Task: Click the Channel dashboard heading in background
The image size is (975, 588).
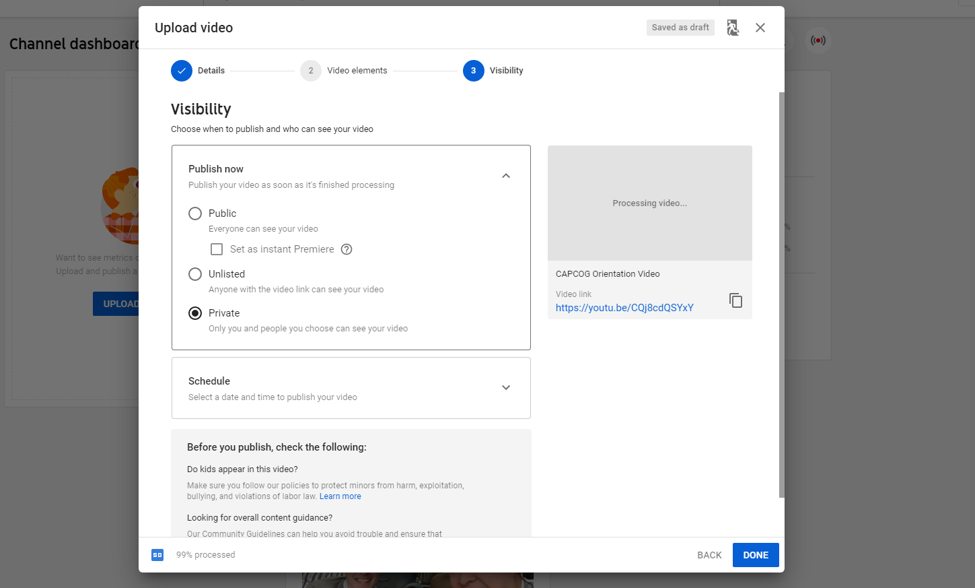Action: [74, 44]
